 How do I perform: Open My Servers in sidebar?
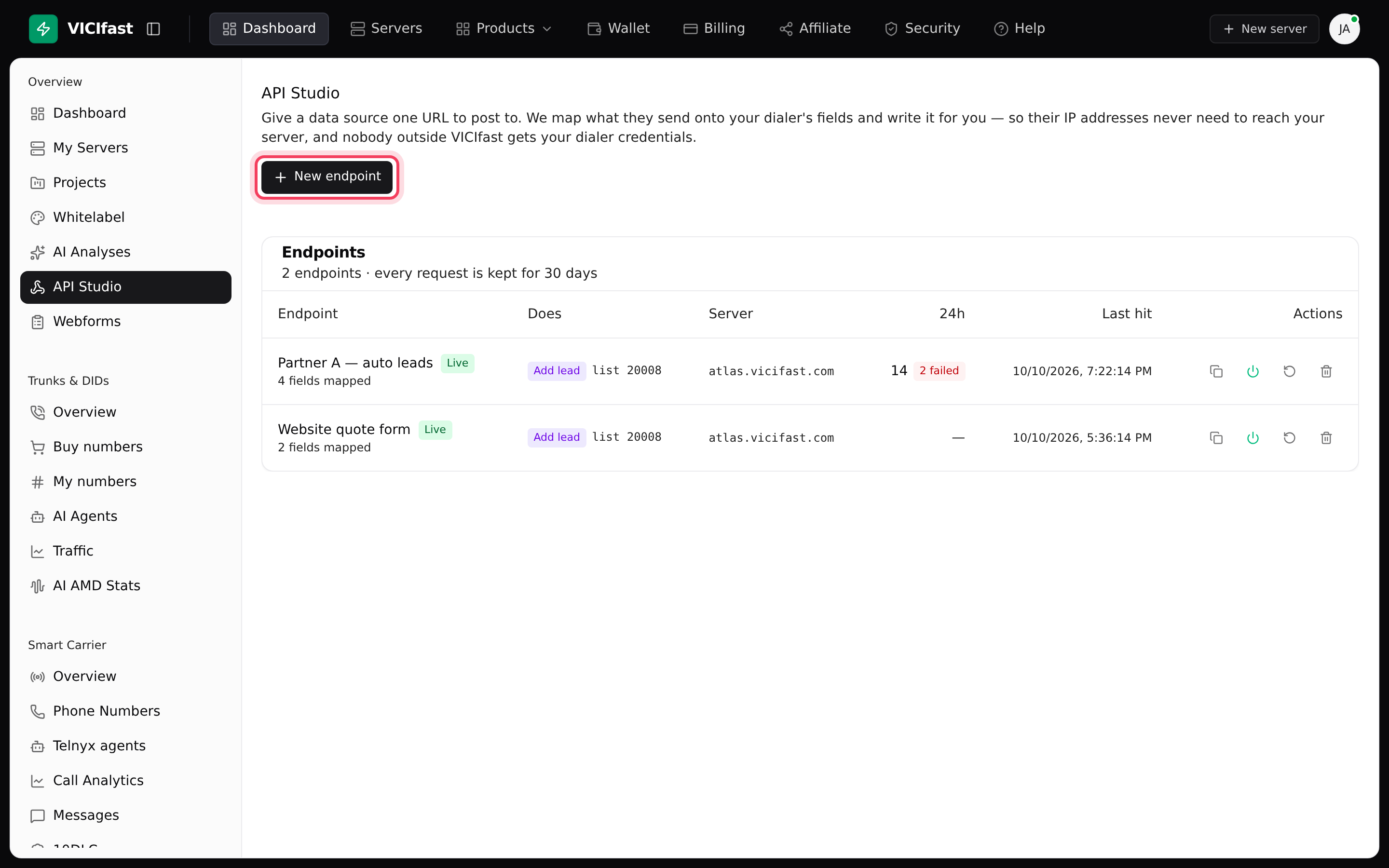point(126,148)
